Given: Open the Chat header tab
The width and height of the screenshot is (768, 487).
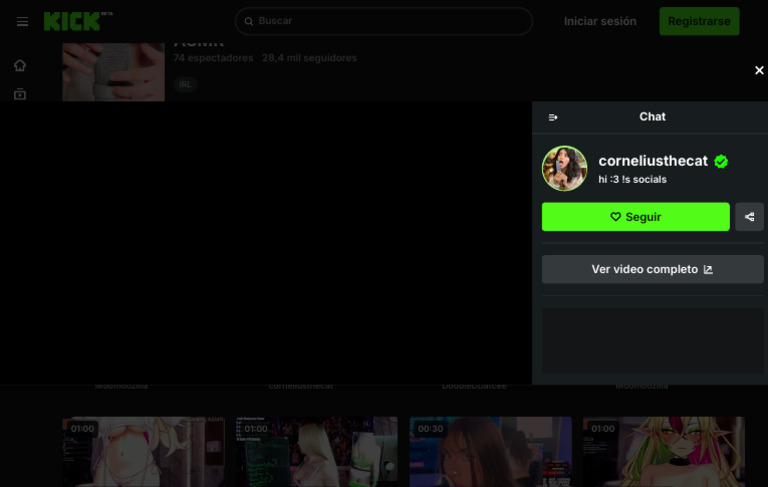Looking at the screenshot, I should click(x=652, y=117).
